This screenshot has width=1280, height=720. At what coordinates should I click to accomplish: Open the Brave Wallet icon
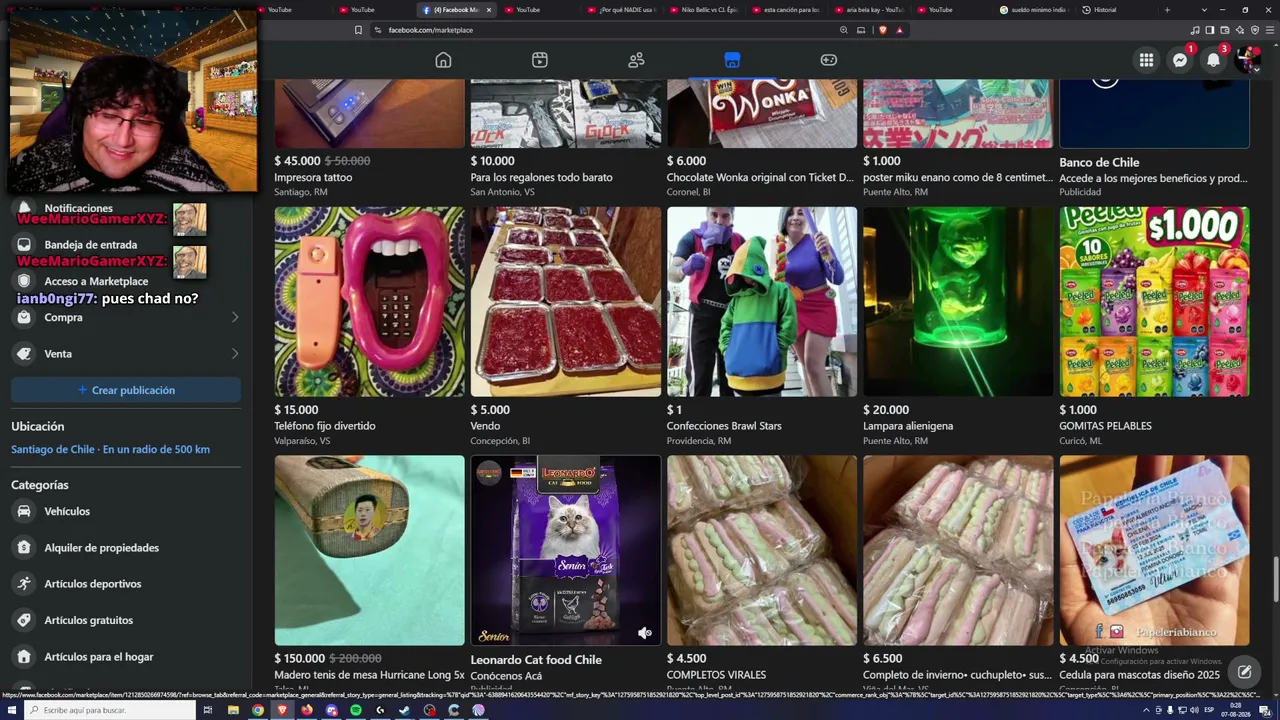coord(1225,30)
